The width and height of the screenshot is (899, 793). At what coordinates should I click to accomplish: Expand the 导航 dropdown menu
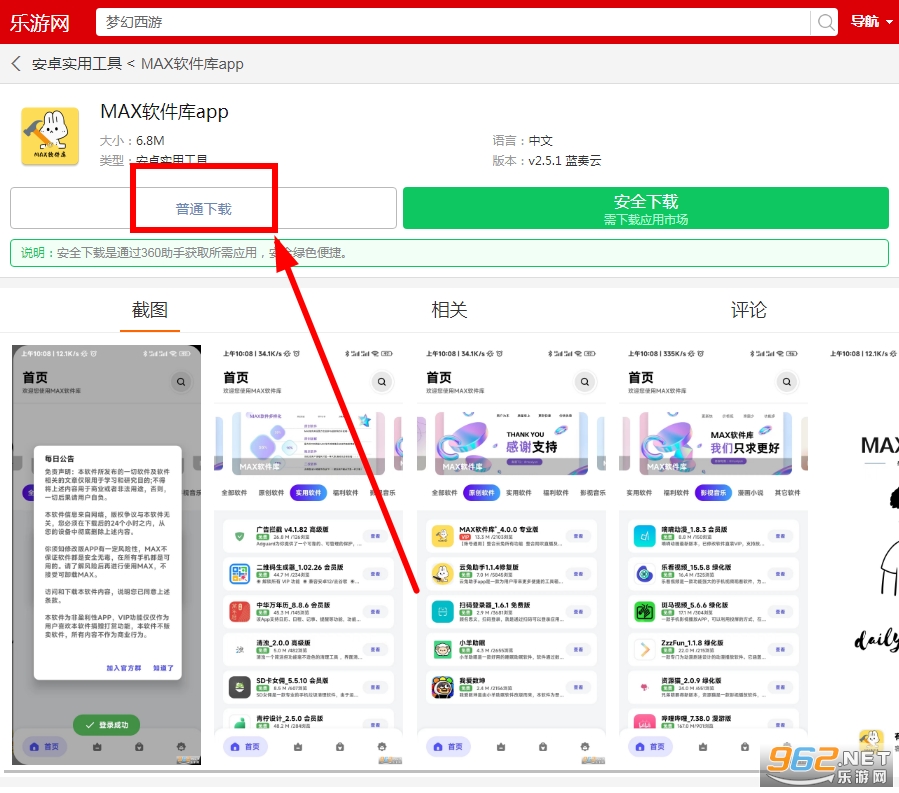click(x=871, y=22)
